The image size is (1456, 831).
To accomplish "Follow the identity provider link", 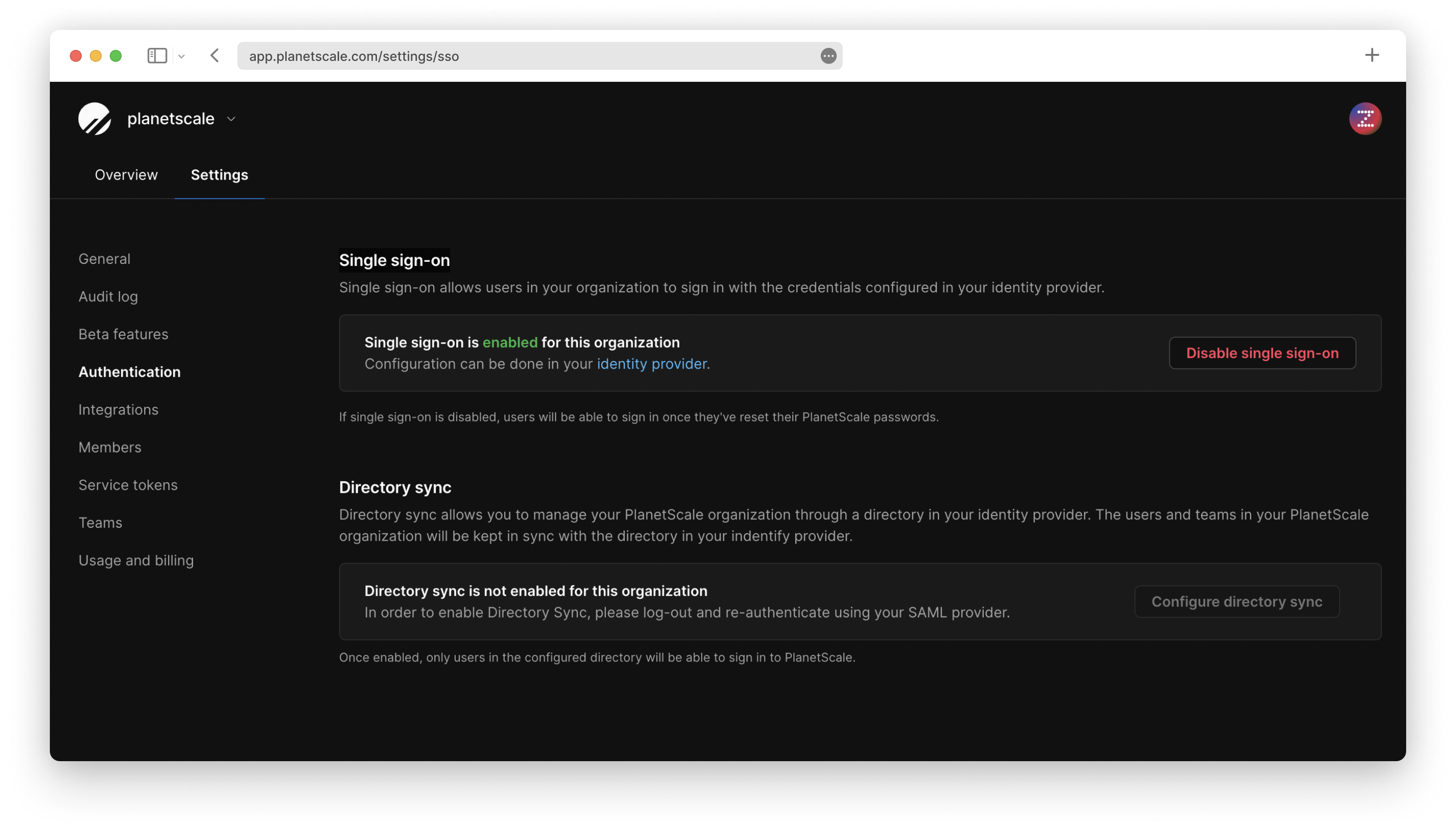I will (x=652, y=364).
